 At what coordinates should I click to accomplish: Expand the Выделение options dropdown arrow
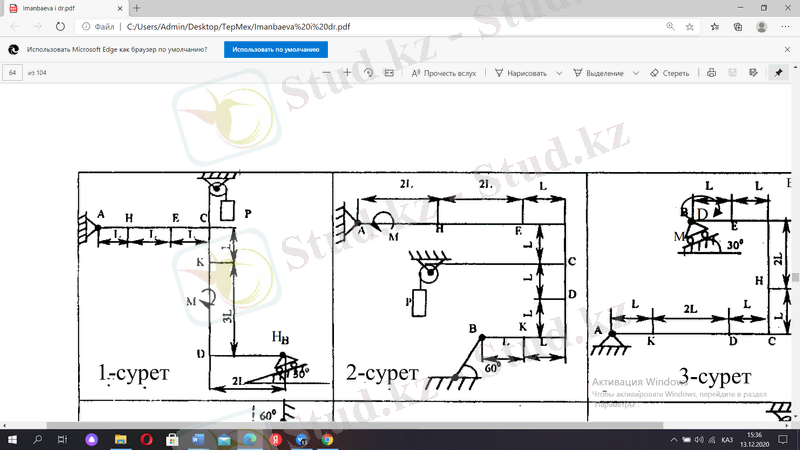pos(636,73)
